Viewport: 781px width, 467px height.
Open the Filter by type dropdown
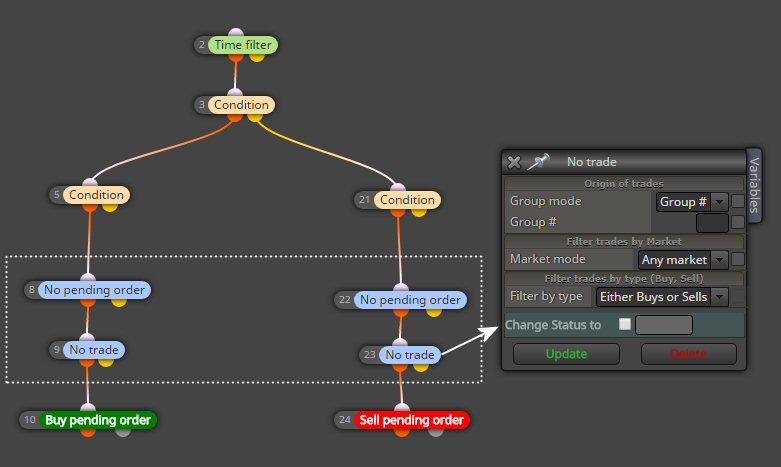pos(662,297)
